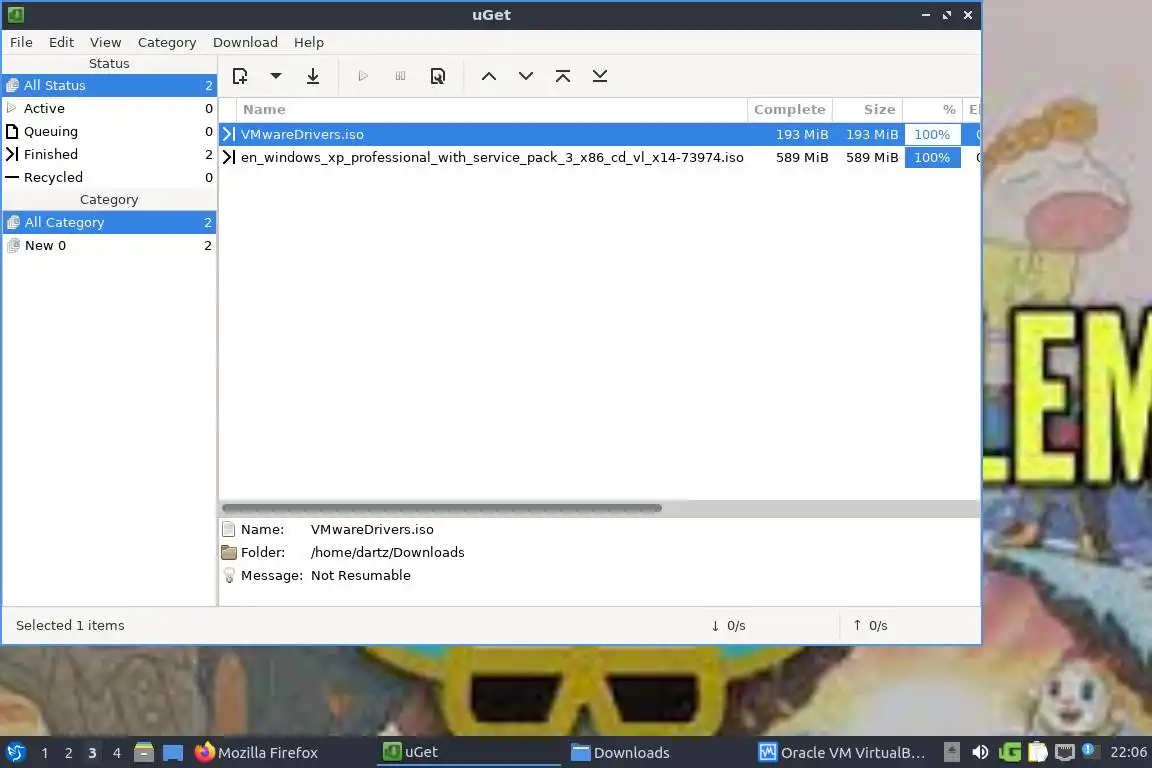Select the Queuing status filter

pyautogui.click(x=109, y=131)
